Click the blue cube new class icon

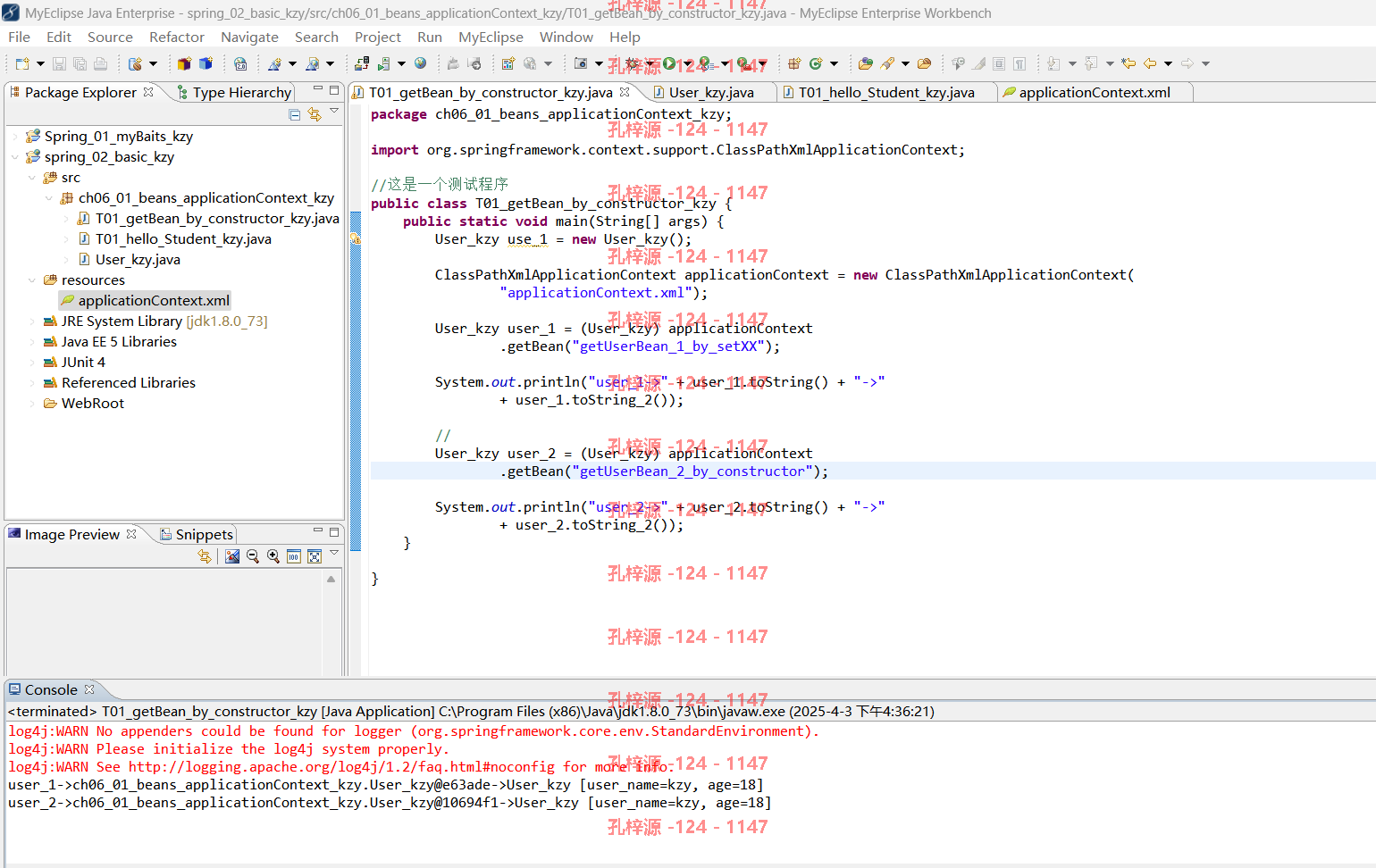(206, 63)
